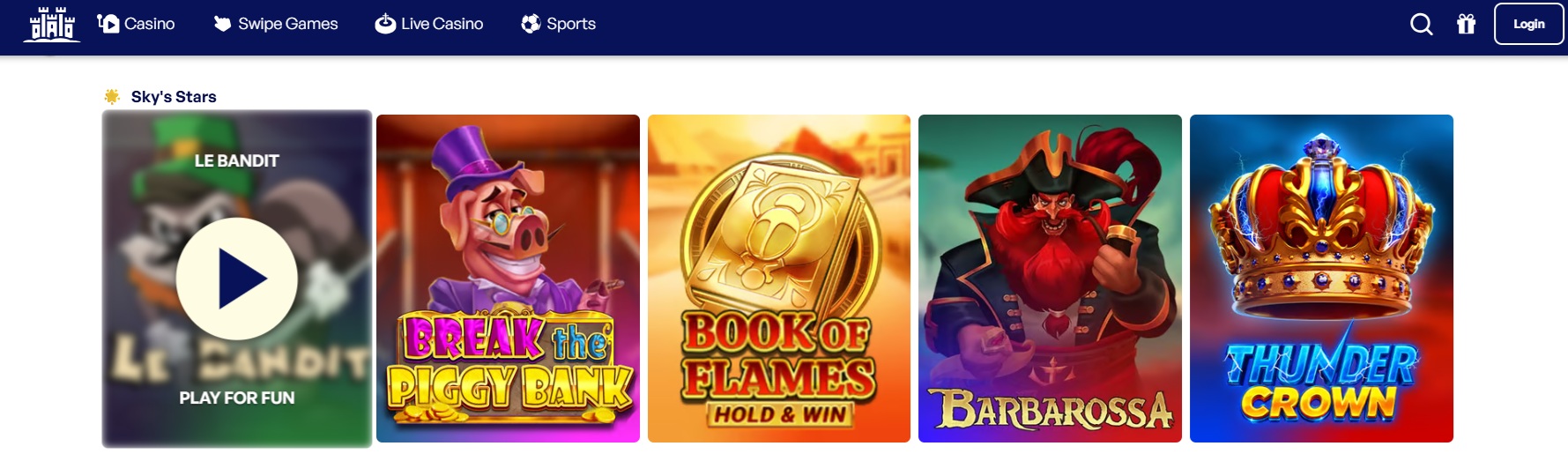Open the search magnifier icon
Viewport: 1568px width, 476px height.
(x=1421, y=24)
